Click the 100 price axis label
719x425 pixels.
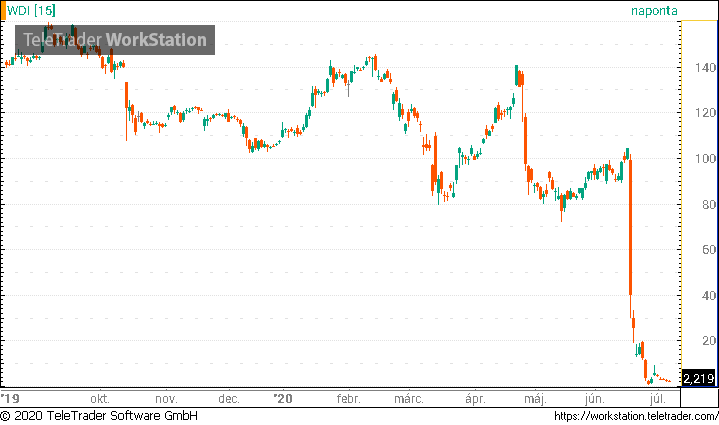(705, 159)
